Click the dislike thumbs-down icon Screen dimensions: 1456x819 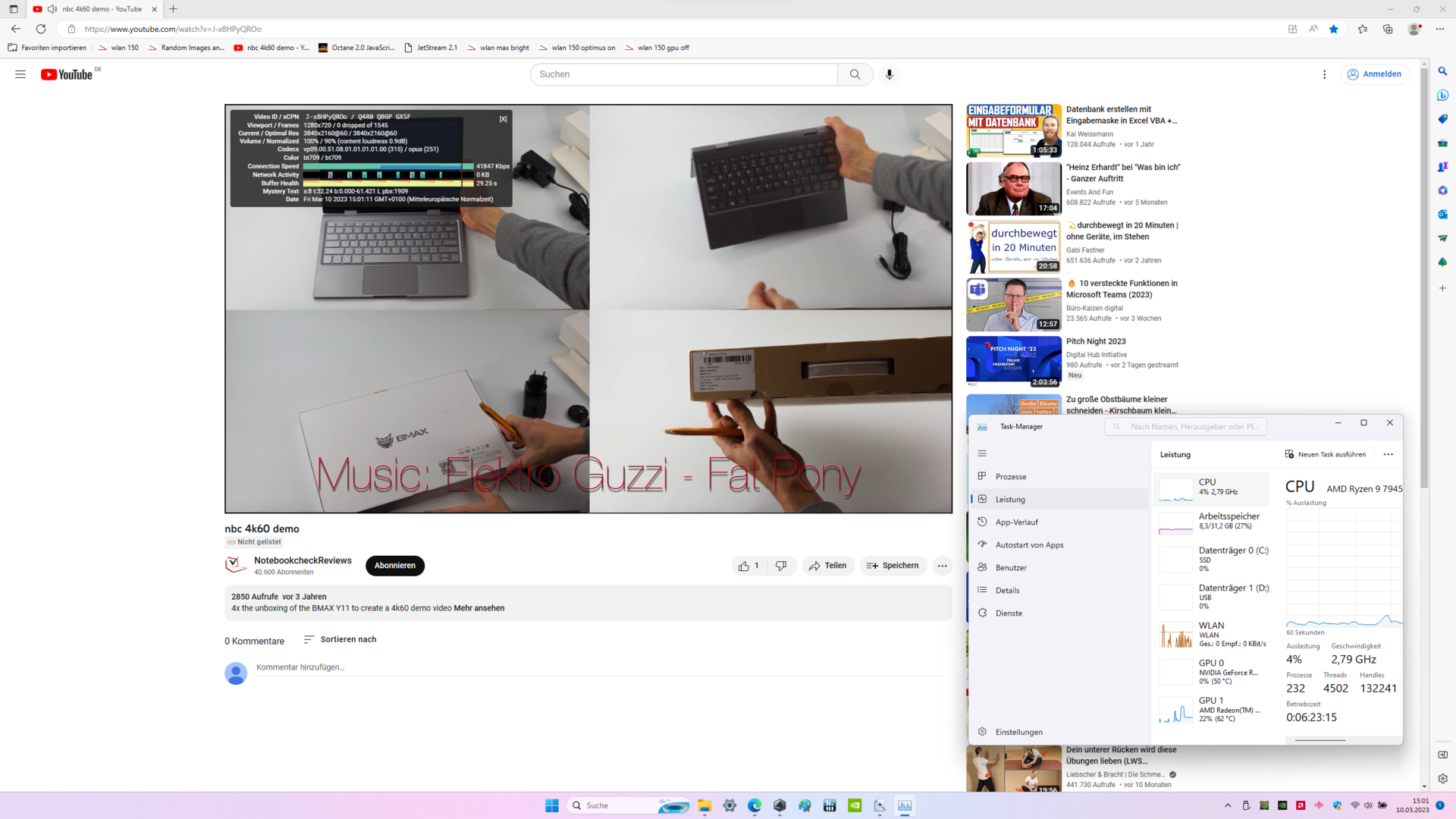[781, 566]
